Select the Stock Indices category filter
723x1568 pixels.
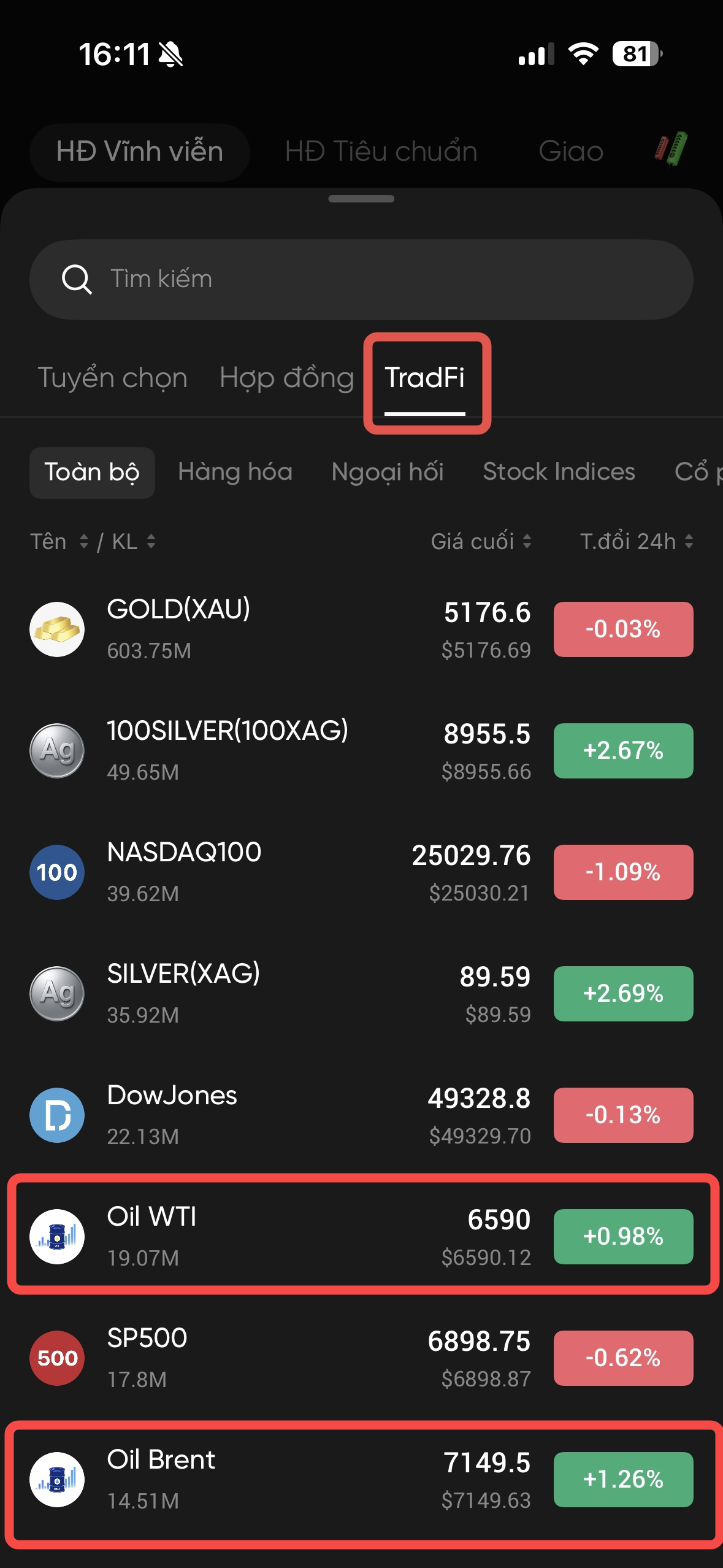tap(559, 472)
